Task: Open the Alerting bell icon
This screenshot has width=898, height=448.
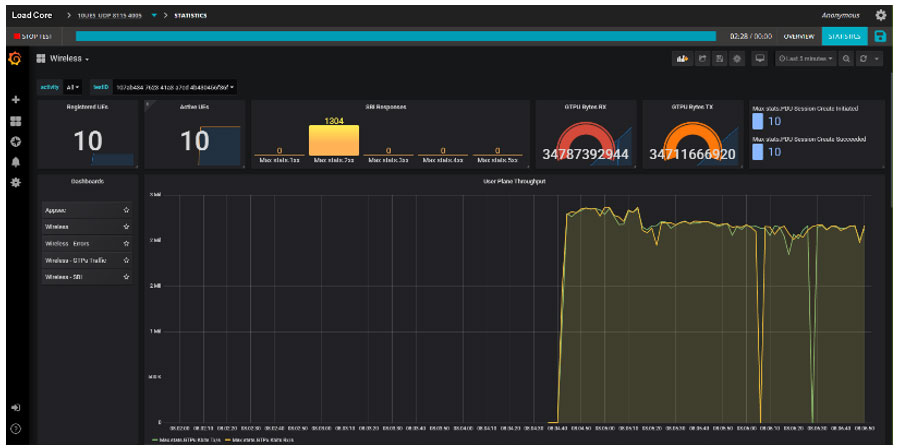Action: tap(15, 162)
